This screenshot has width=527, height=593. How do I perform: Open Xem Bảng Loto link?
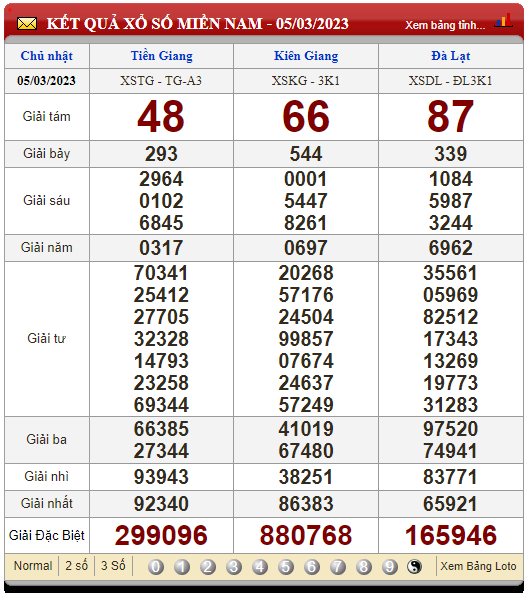tap(478, 566)
